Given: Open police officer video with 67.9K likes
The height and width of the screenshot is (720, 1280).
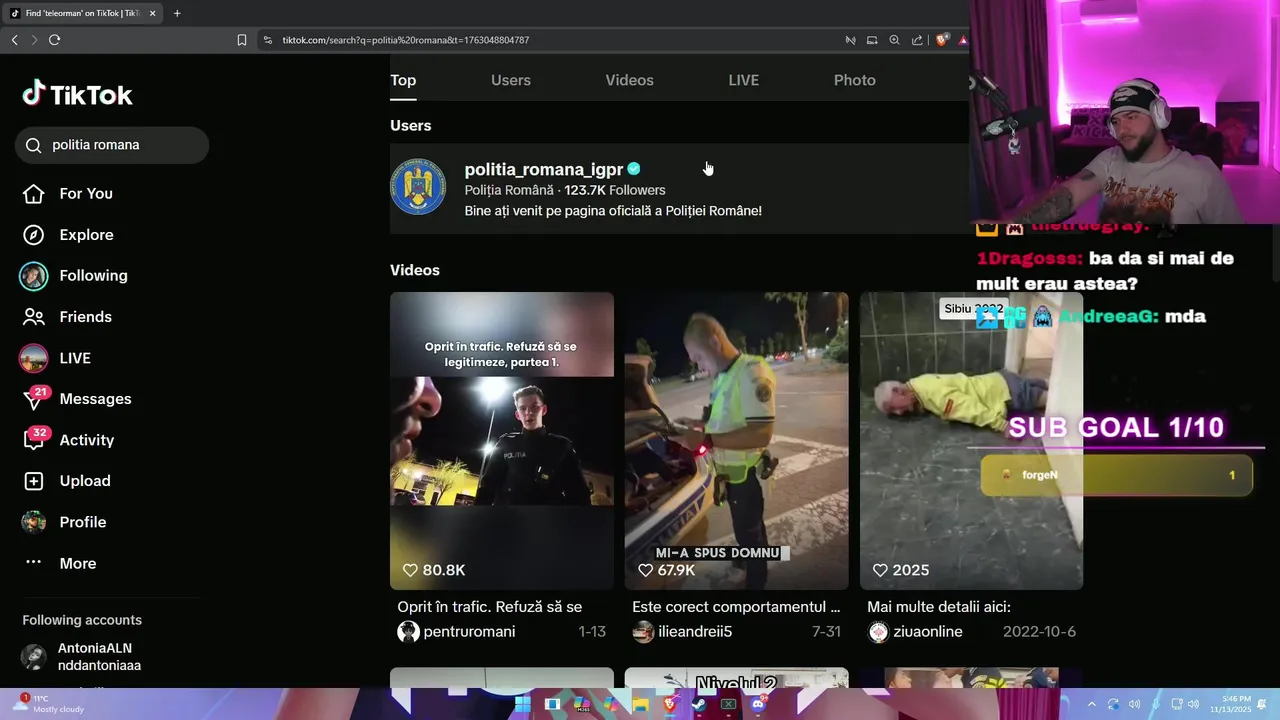Looking at the screenshot, I should point(737,441).
